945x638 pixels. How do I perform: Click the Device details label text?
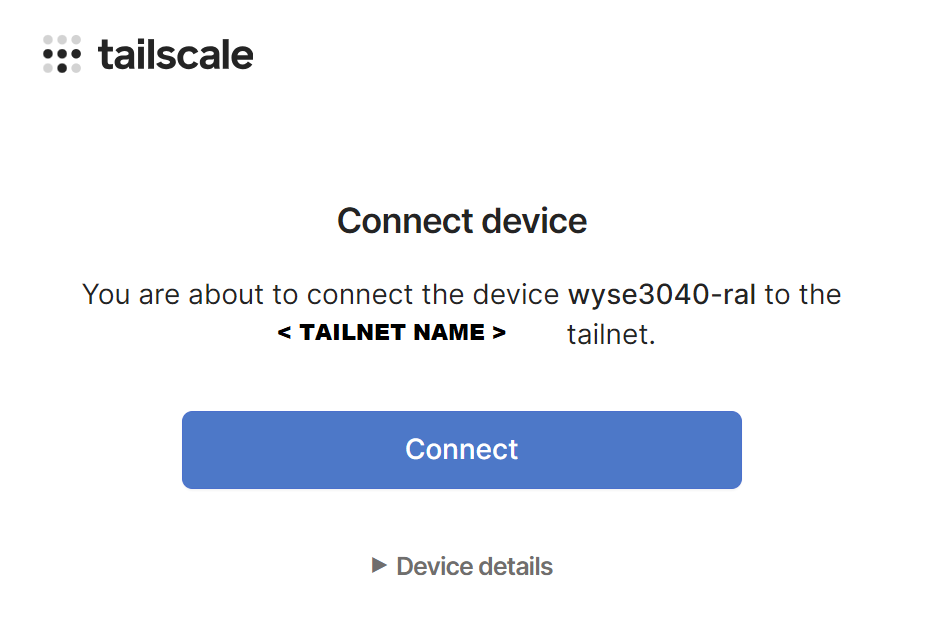(x=474, y=567)
